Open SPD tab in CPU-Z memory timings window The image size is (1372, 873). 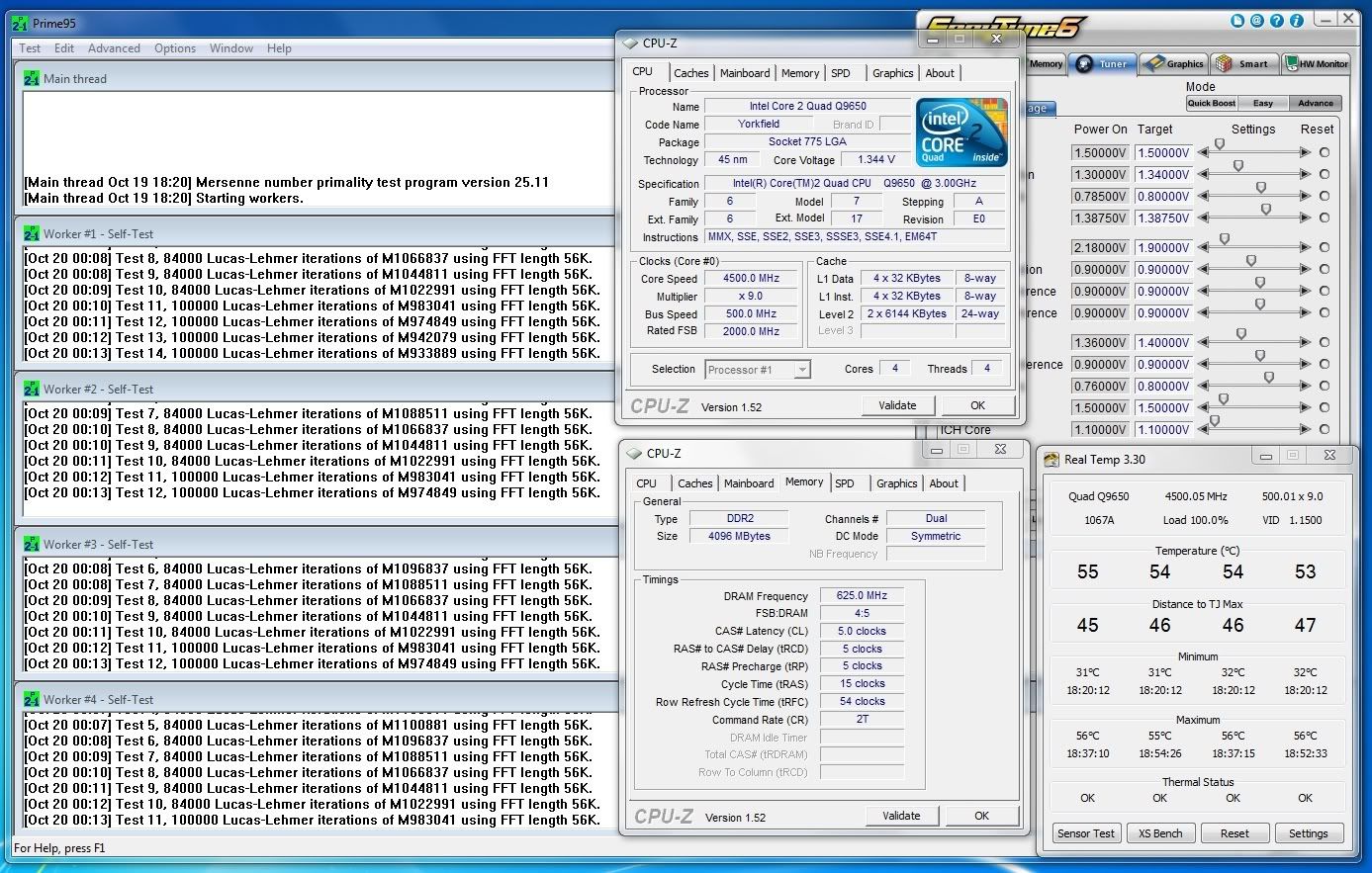point(845,483)
